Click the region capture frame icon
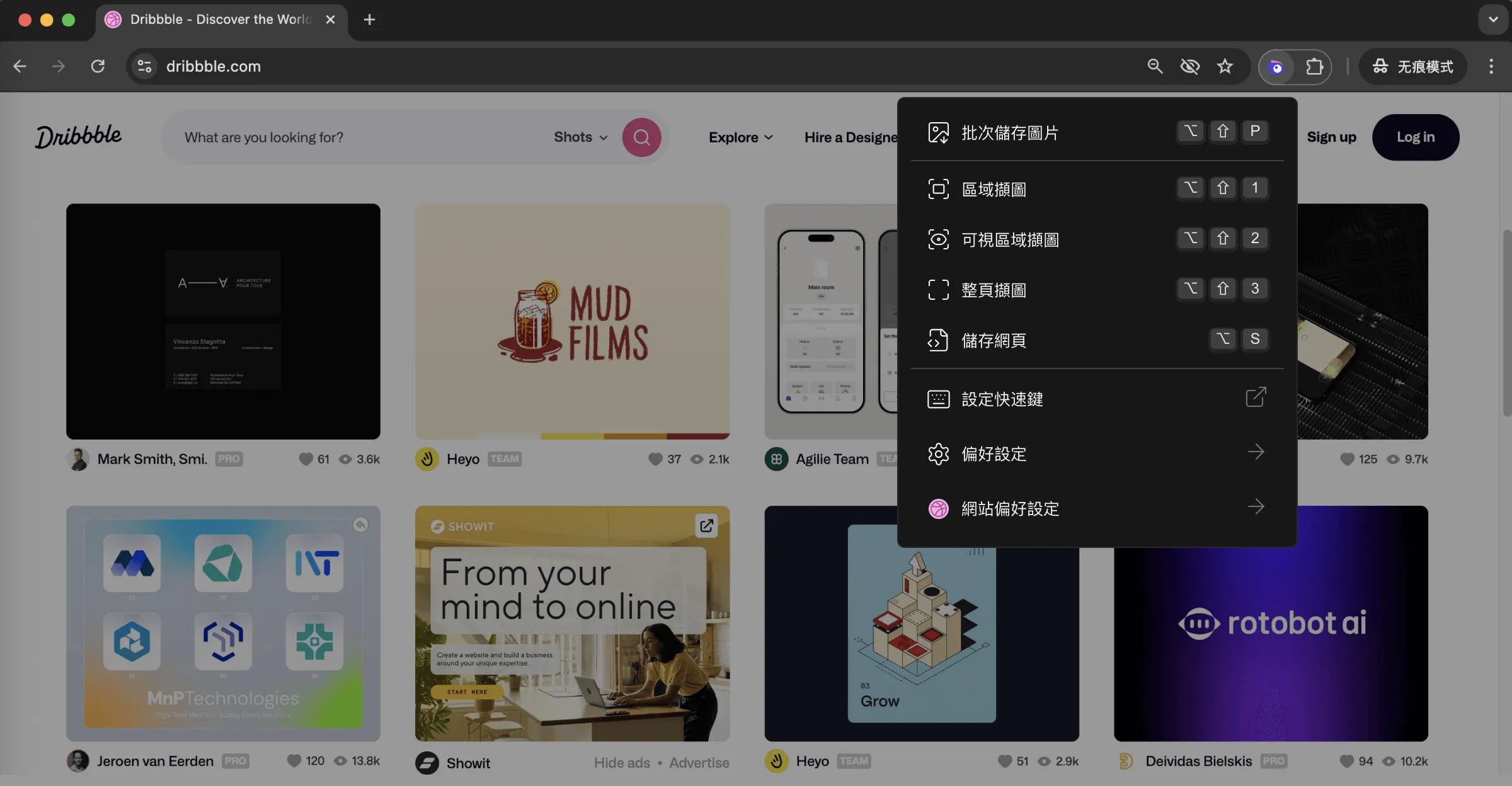The image size is (1512, 786). pyautogui.click(x=938, y=189)
